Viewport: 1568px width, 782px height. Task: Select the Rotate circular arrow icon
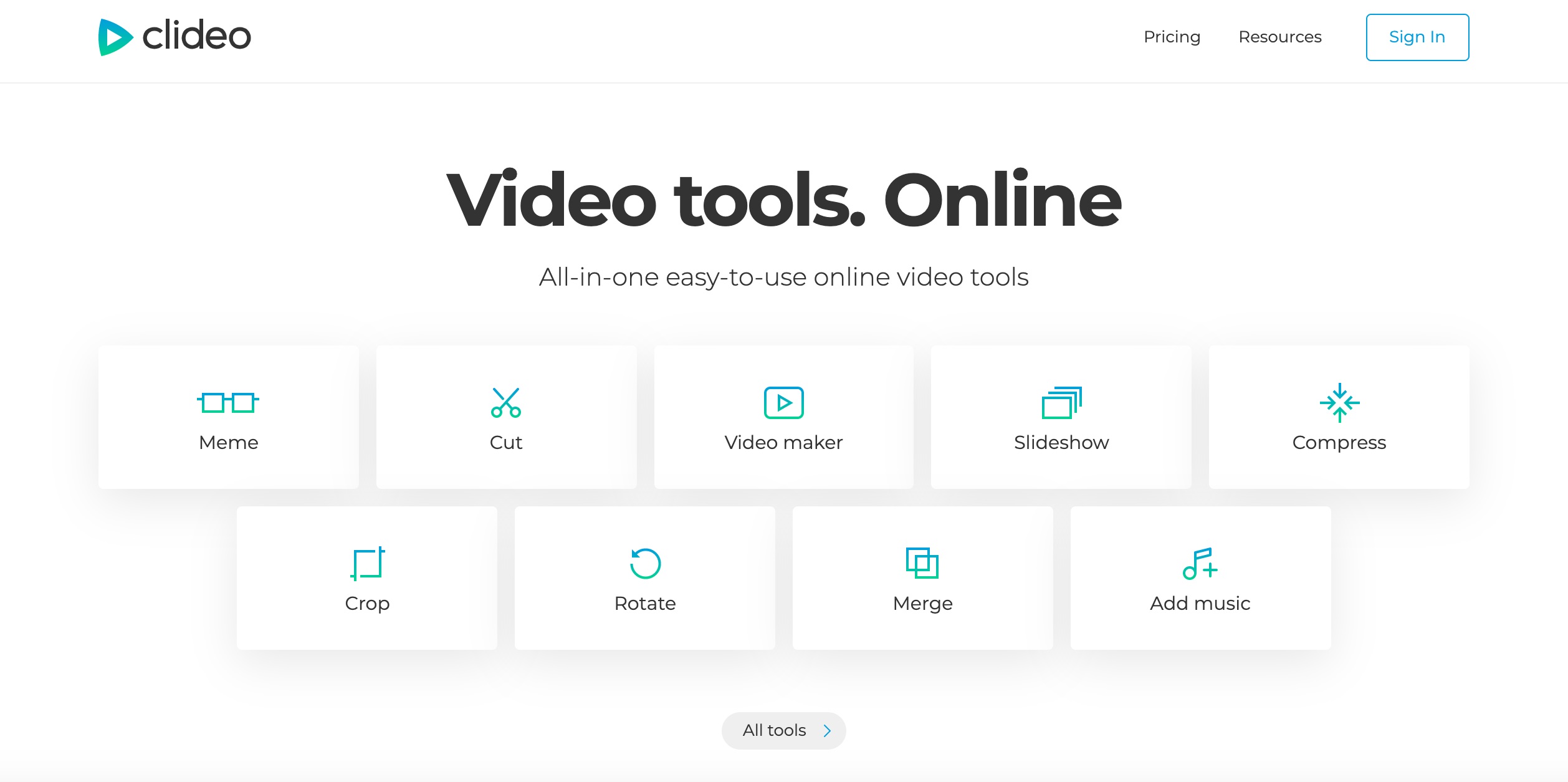645,564
